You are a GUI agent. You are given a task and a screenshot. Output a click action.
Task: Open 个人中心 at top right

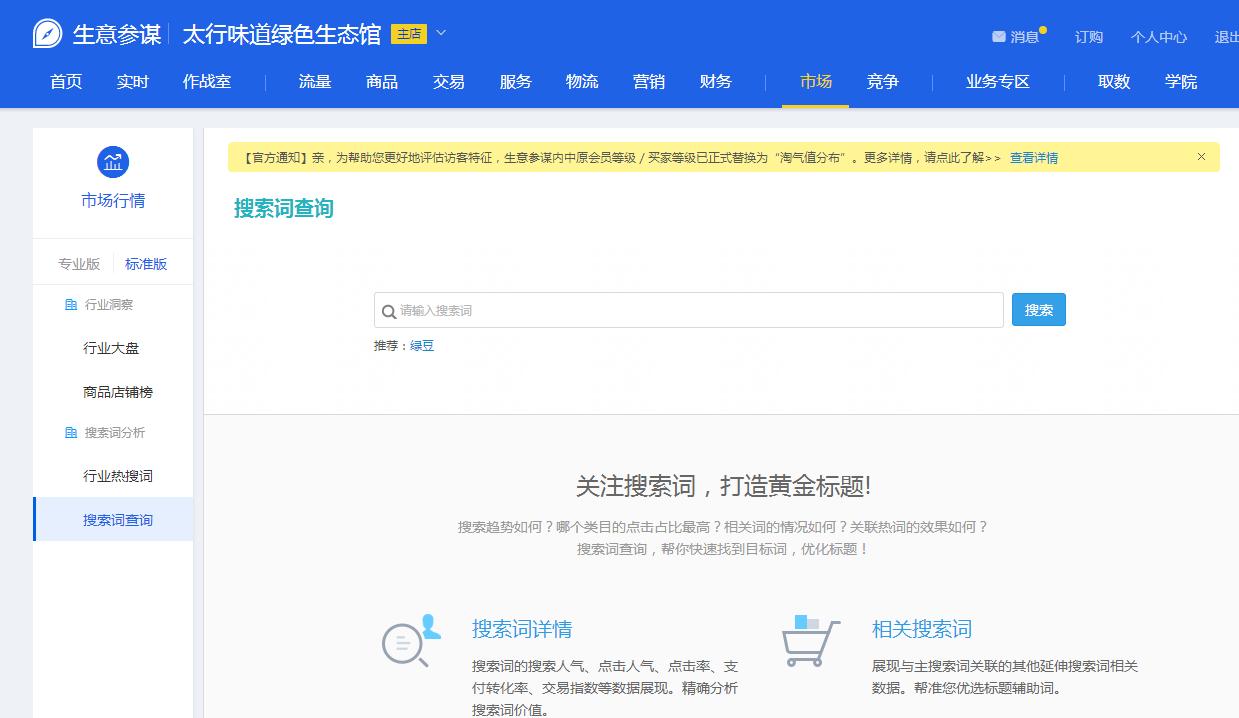coord(1157,37)
